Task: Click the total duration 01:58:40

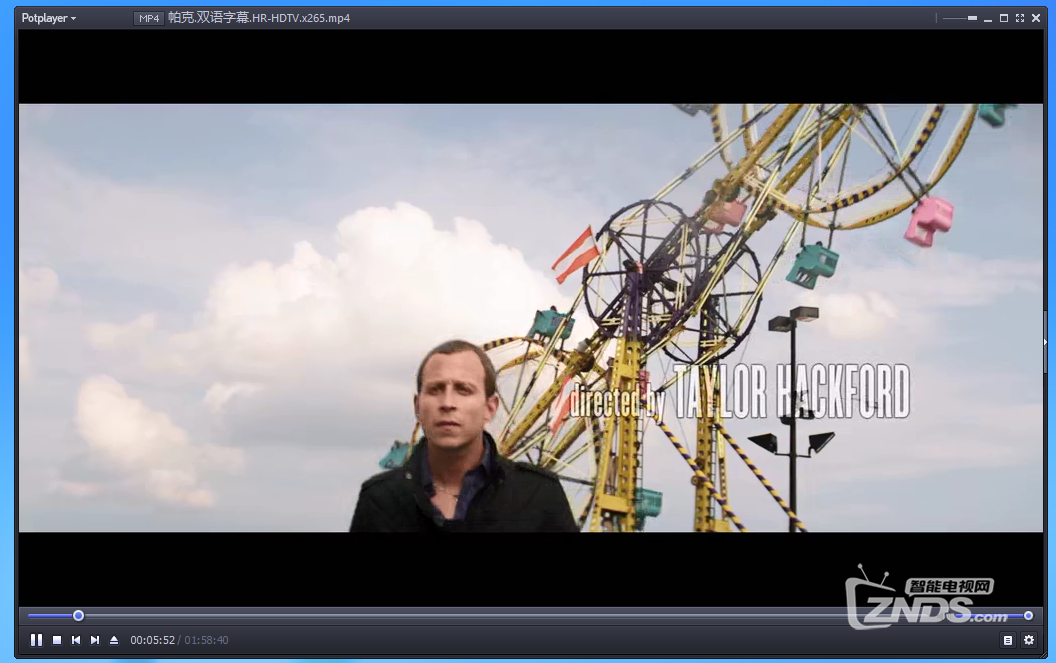Action: point(206,640)
